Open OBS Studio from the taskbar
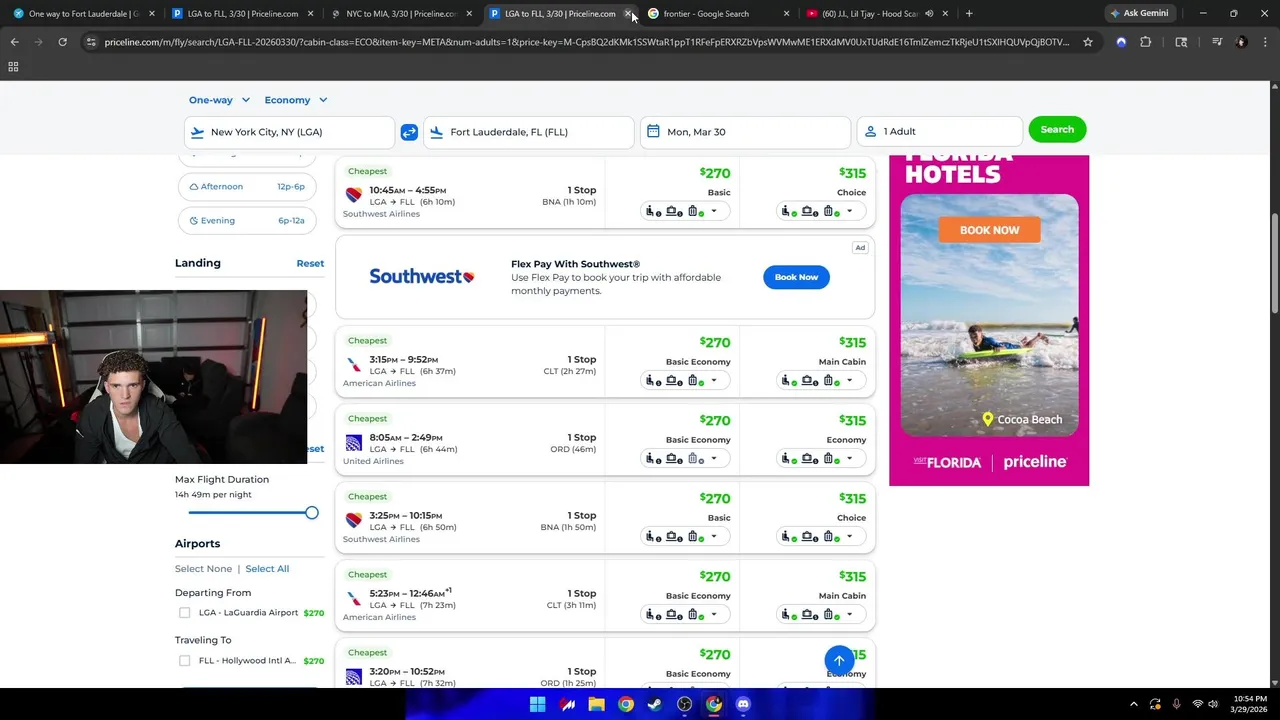Screen dimensions: 1280x720 coord(684,704)
